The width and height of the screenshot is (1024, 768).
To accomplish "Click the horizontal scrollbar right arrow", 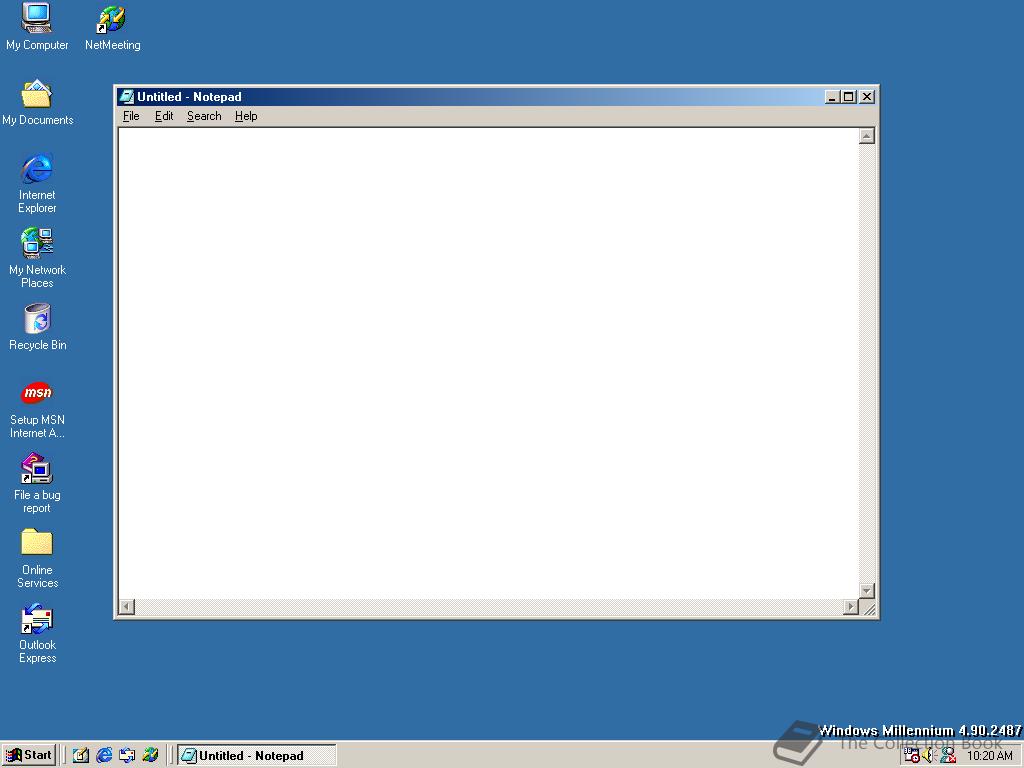I will click(x=850, y=607).
